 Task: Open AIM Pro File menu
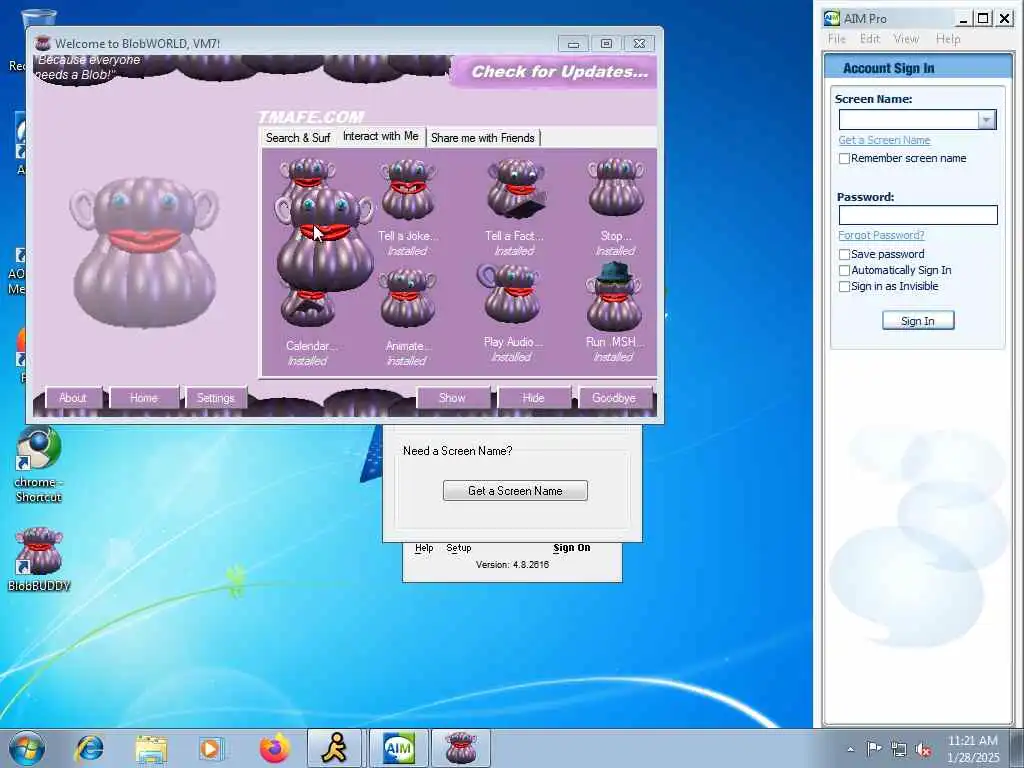click(x=837, y=39)
